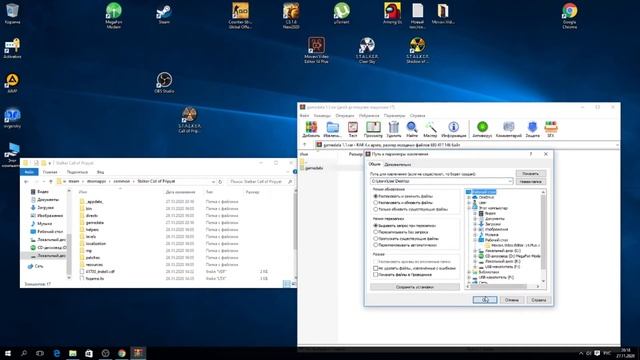
Task: Select 'Перезаписывать без запроса' radio
Action: [376, 232]
